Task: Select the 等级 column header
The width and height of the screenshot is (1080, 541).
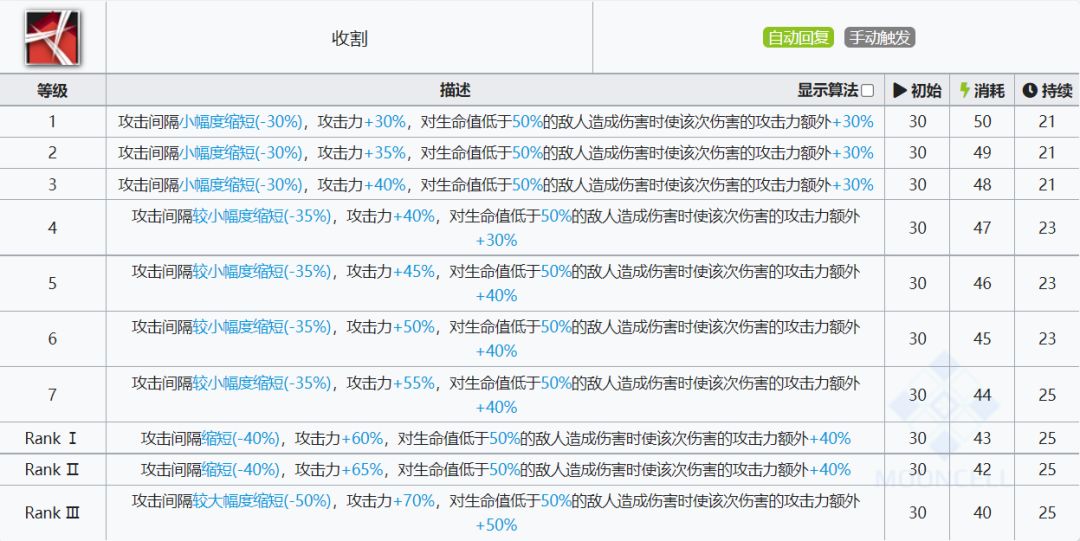Action: [x=52, y=90]
